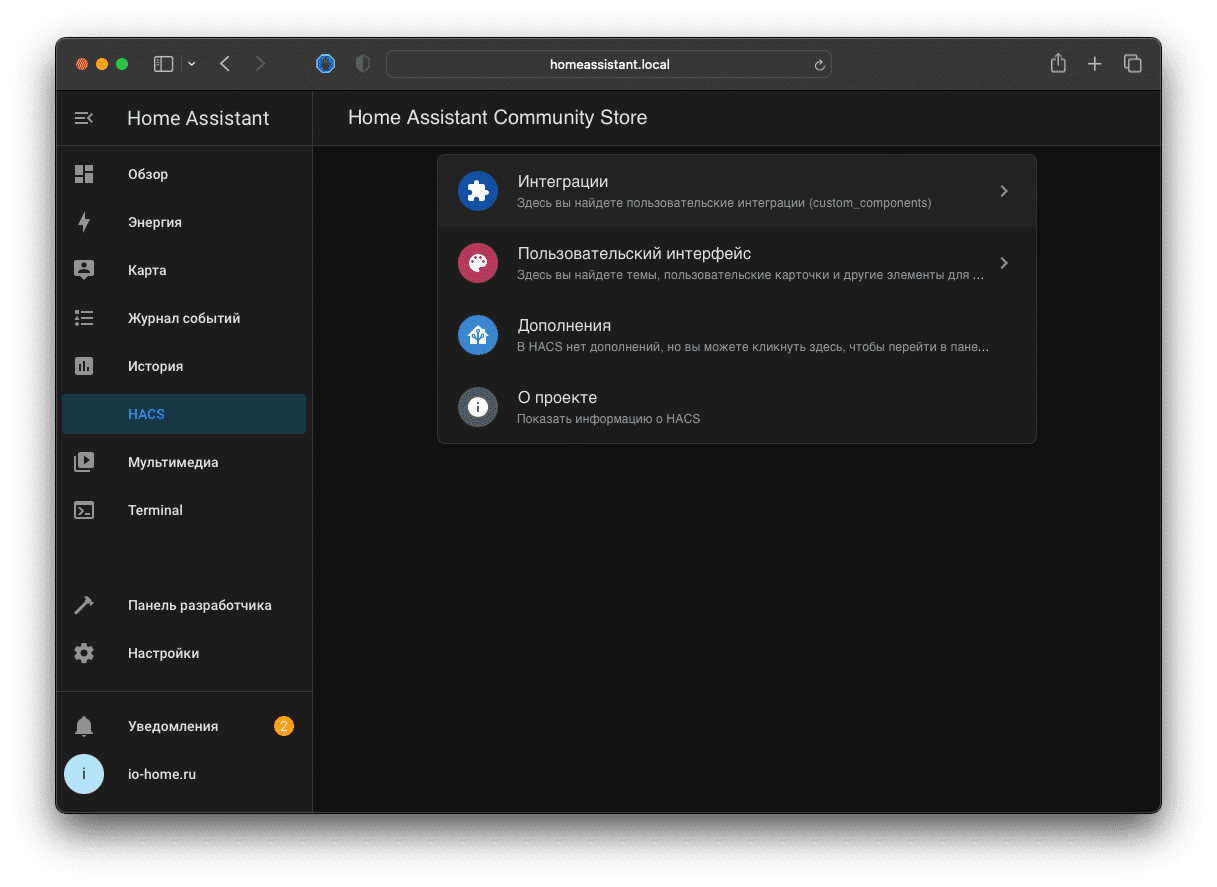The width and height of the screenshot is (1217, 887).
Task: Click the Дополнения house icon
Action: click(x=478, y=335)
